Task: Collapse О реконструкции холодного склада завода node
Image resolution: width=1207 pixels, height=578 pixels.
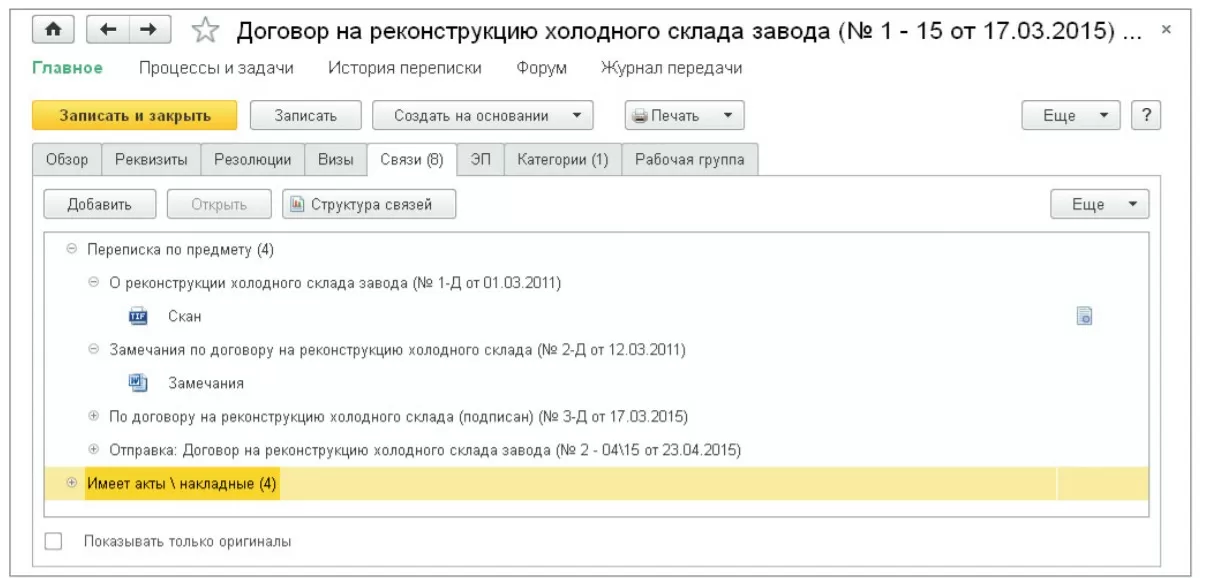Action: [94, 283]
